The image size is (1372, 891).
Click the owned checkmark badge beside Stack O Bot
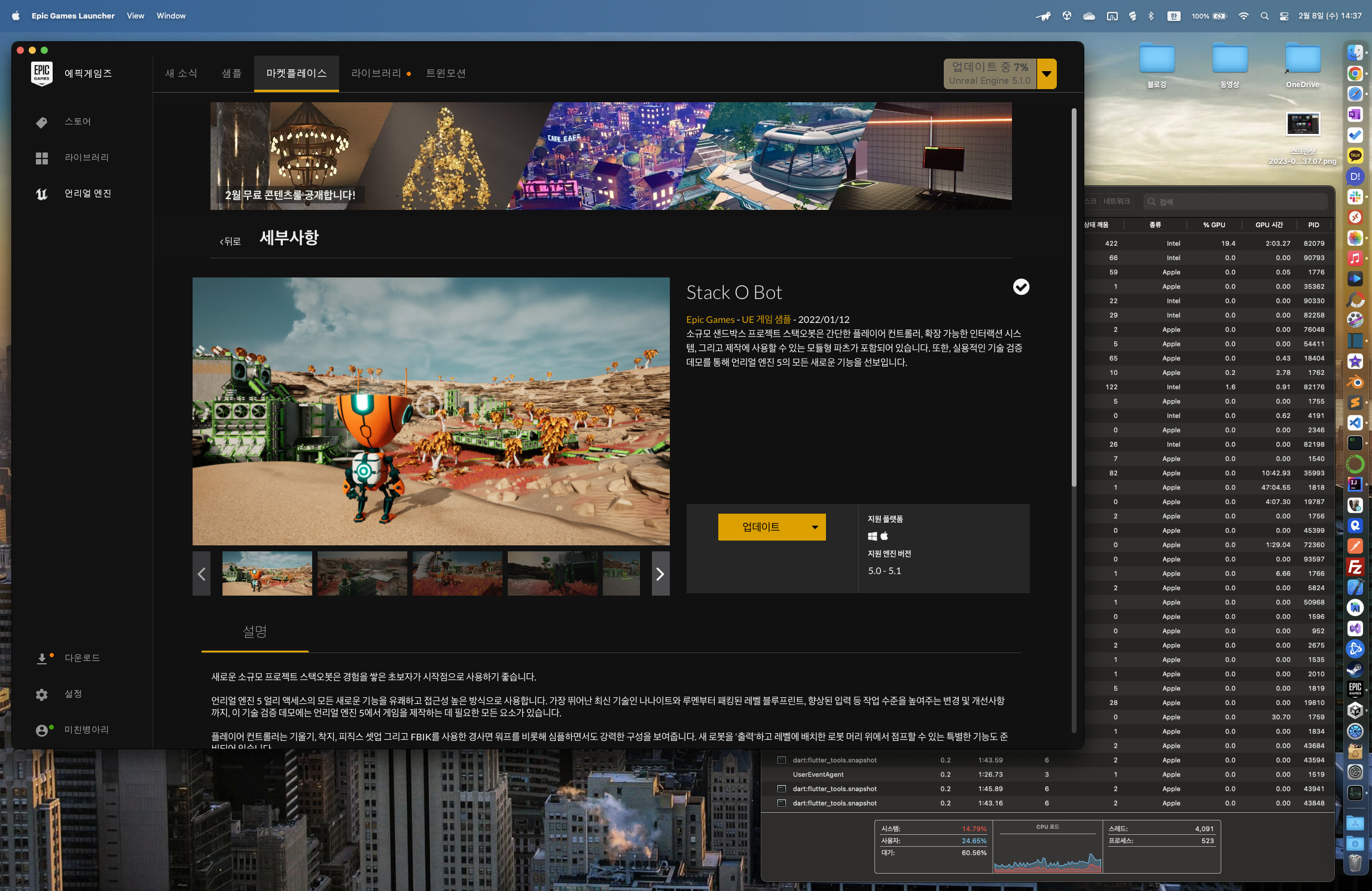coord(1021,287)
